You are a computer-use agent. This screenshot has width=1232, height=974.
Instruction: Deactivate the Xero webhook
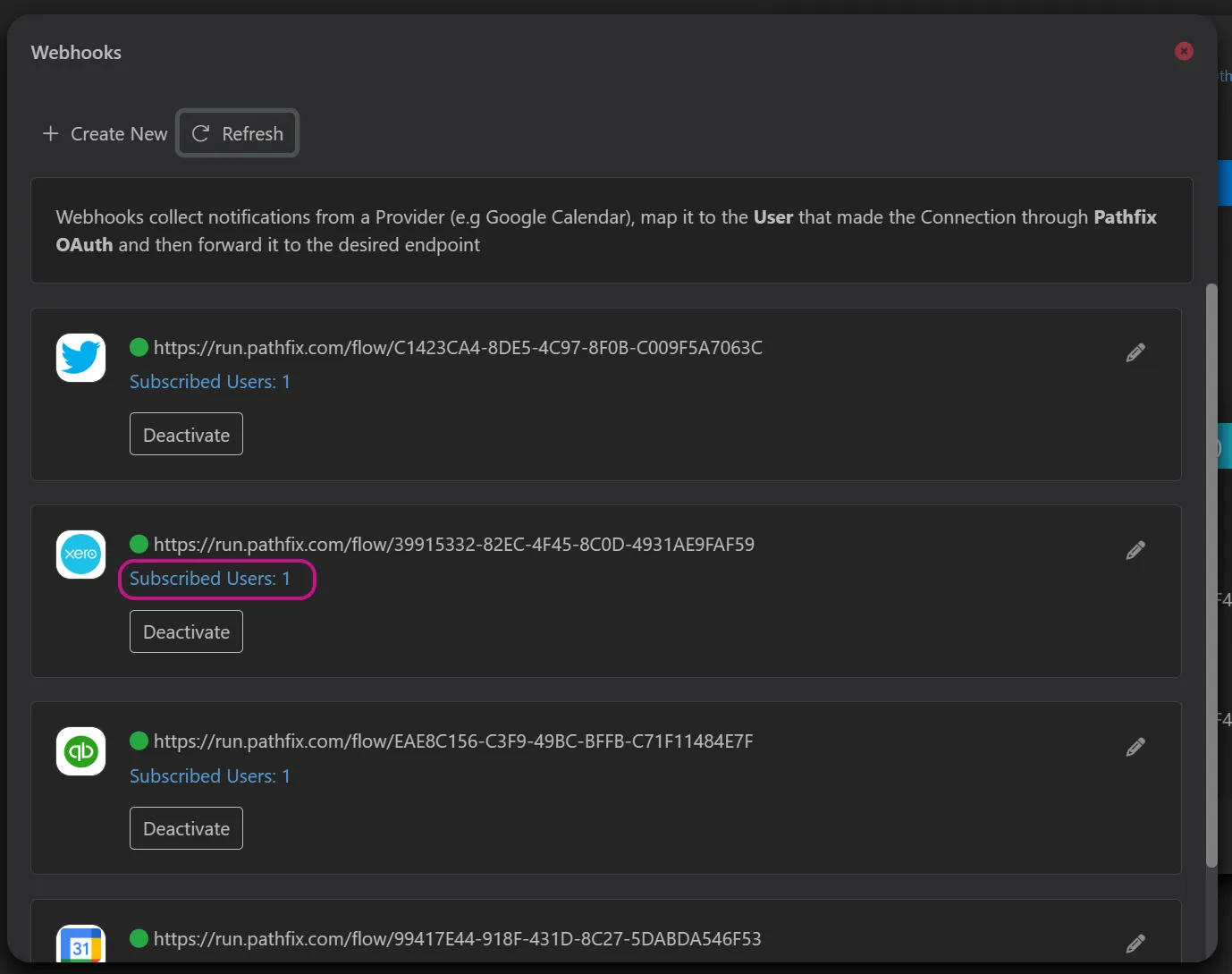coord(186,631)
